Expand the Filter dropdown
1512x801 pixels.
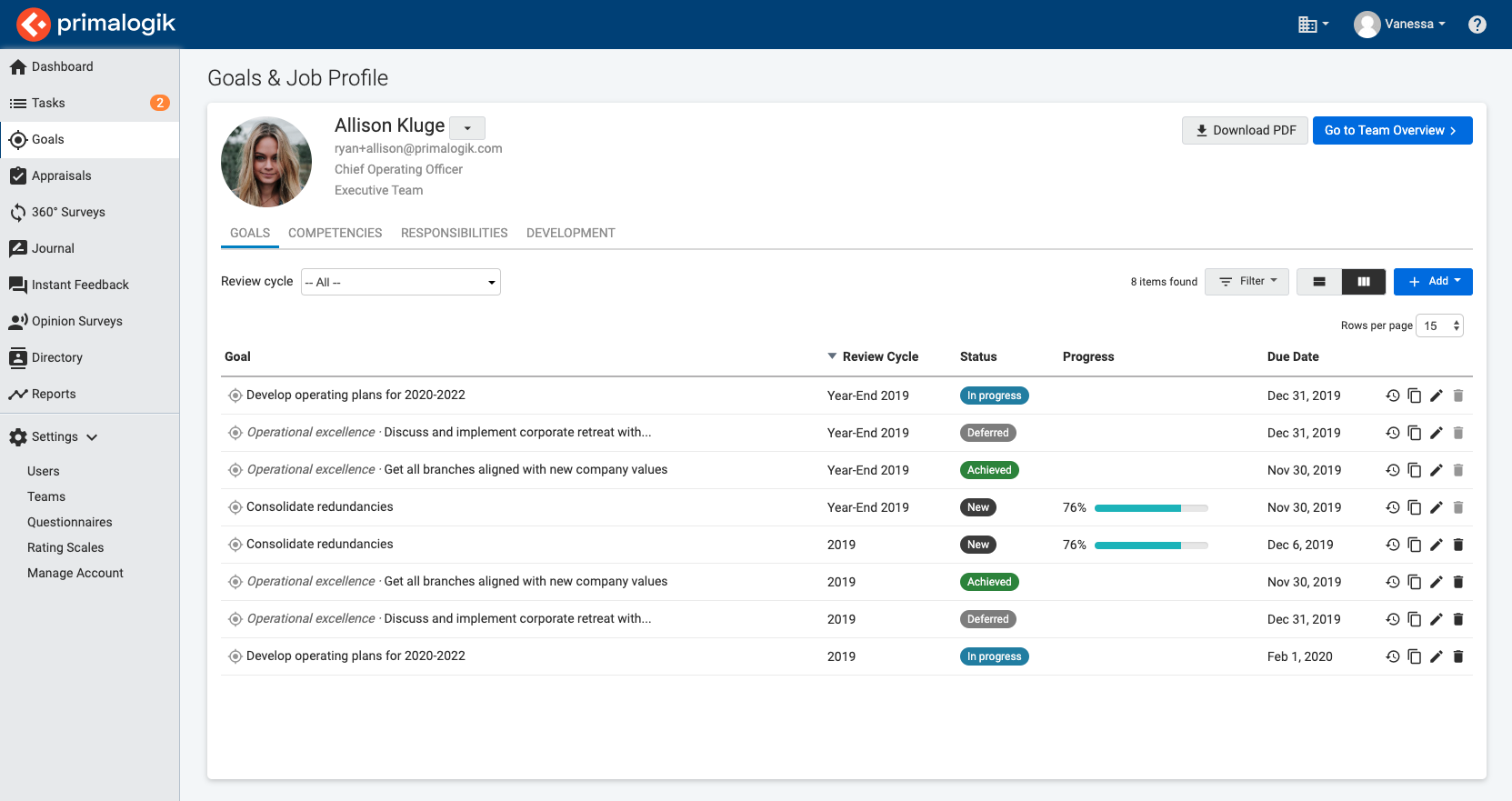pyautogui.click(x=1247, y=282)
